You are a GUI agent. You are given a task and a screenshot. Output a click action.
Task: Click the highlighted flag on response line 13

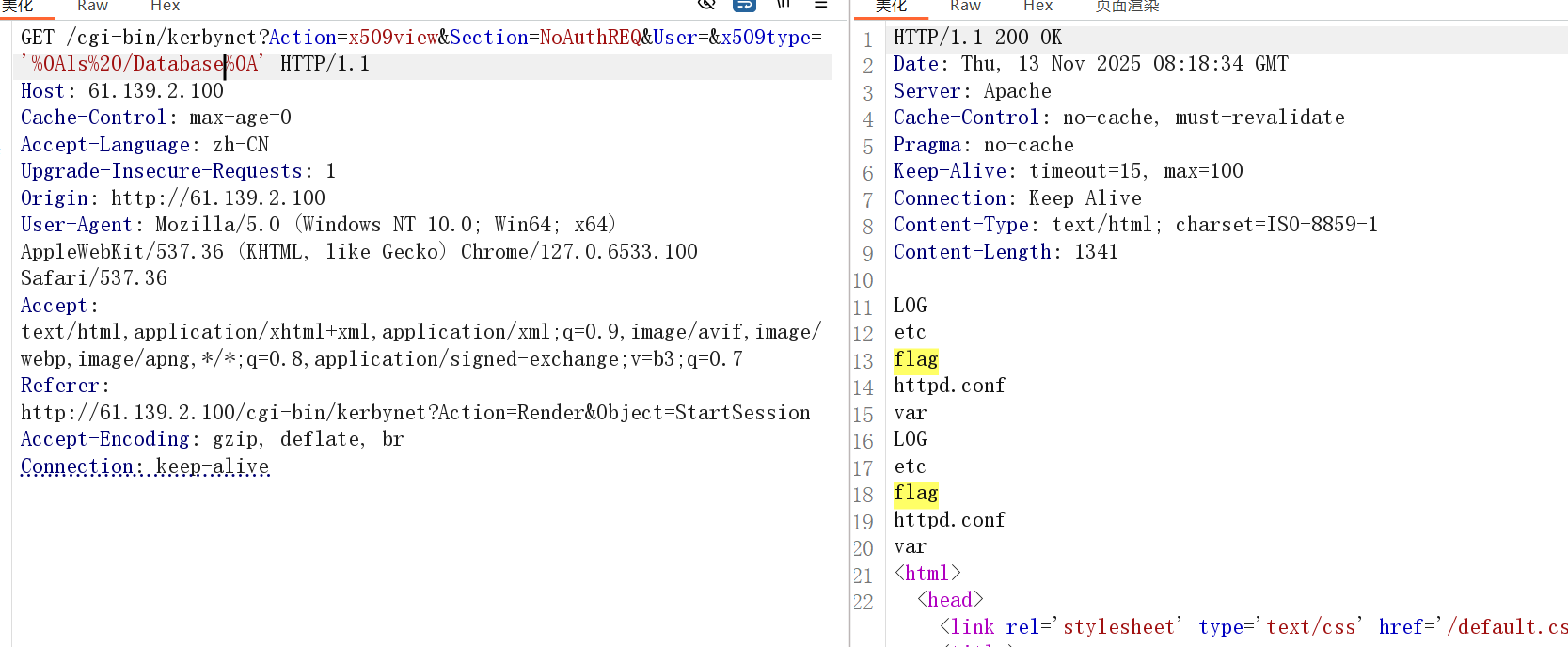tap(915, 359)
